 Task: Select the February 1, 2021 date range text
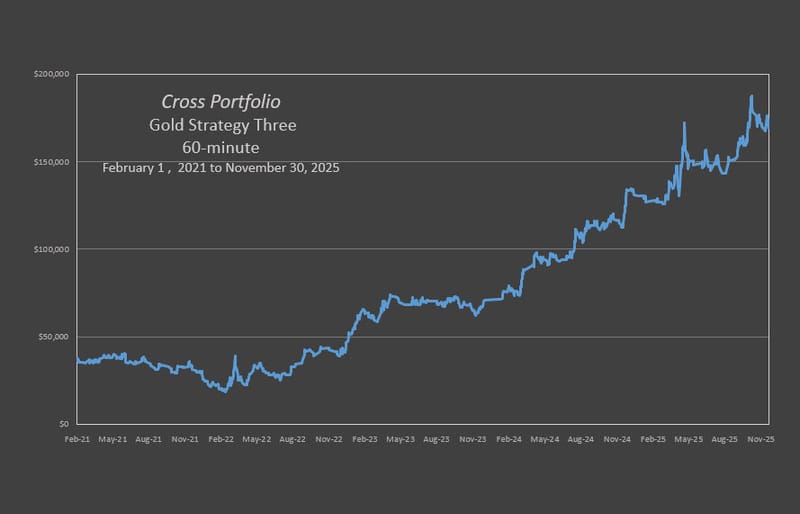pos(221,168)
